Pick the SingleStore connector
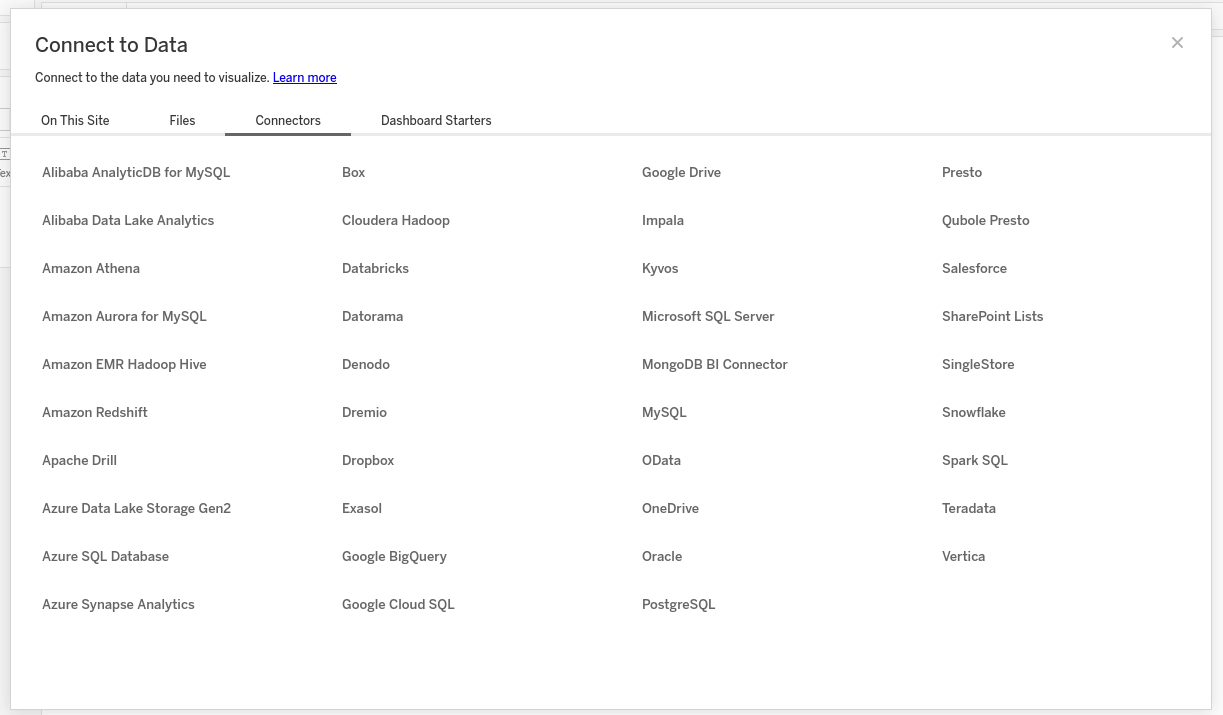Viewport: 1223px width, 715px height. click(x=978, y=364)
